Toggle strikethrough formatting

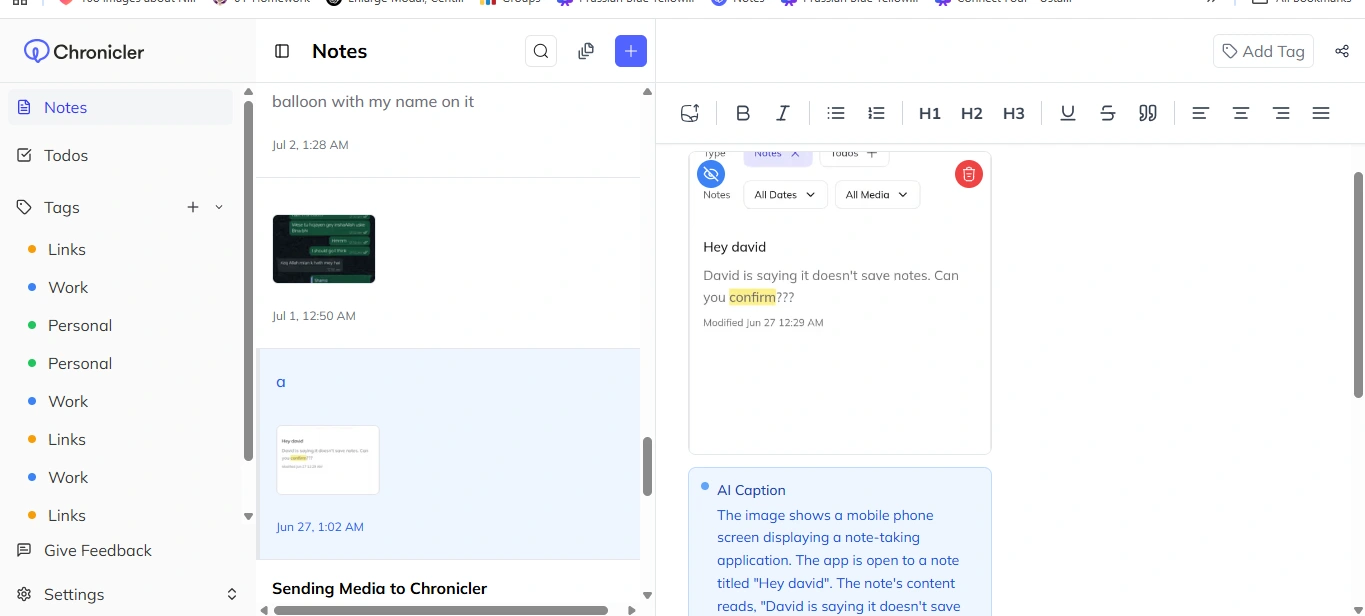pyautogui.click(x=1108, y=113)
